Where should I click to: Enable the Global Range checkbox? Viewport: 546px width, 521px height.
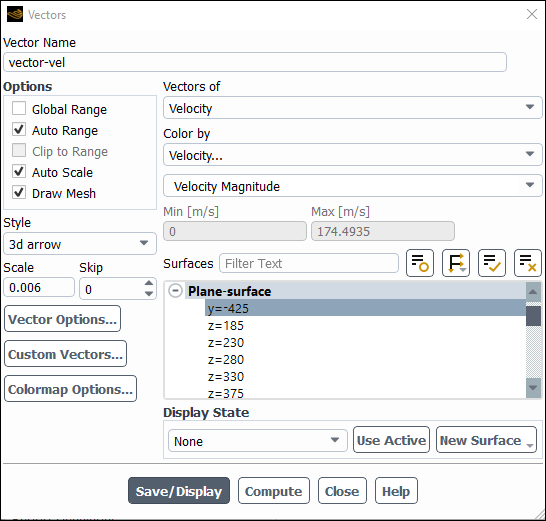19,108
